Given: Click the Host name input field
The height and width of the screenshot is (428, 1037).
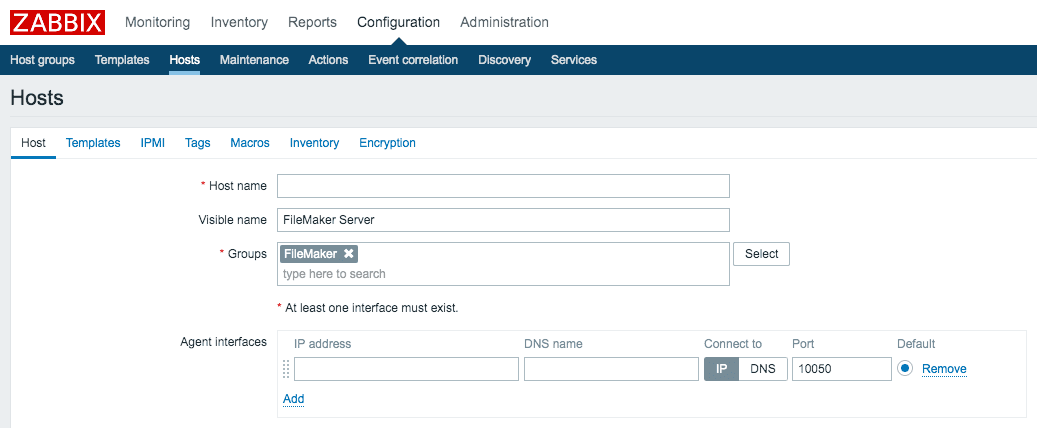Looking at the screenshot, I should [x=503, y=186].
